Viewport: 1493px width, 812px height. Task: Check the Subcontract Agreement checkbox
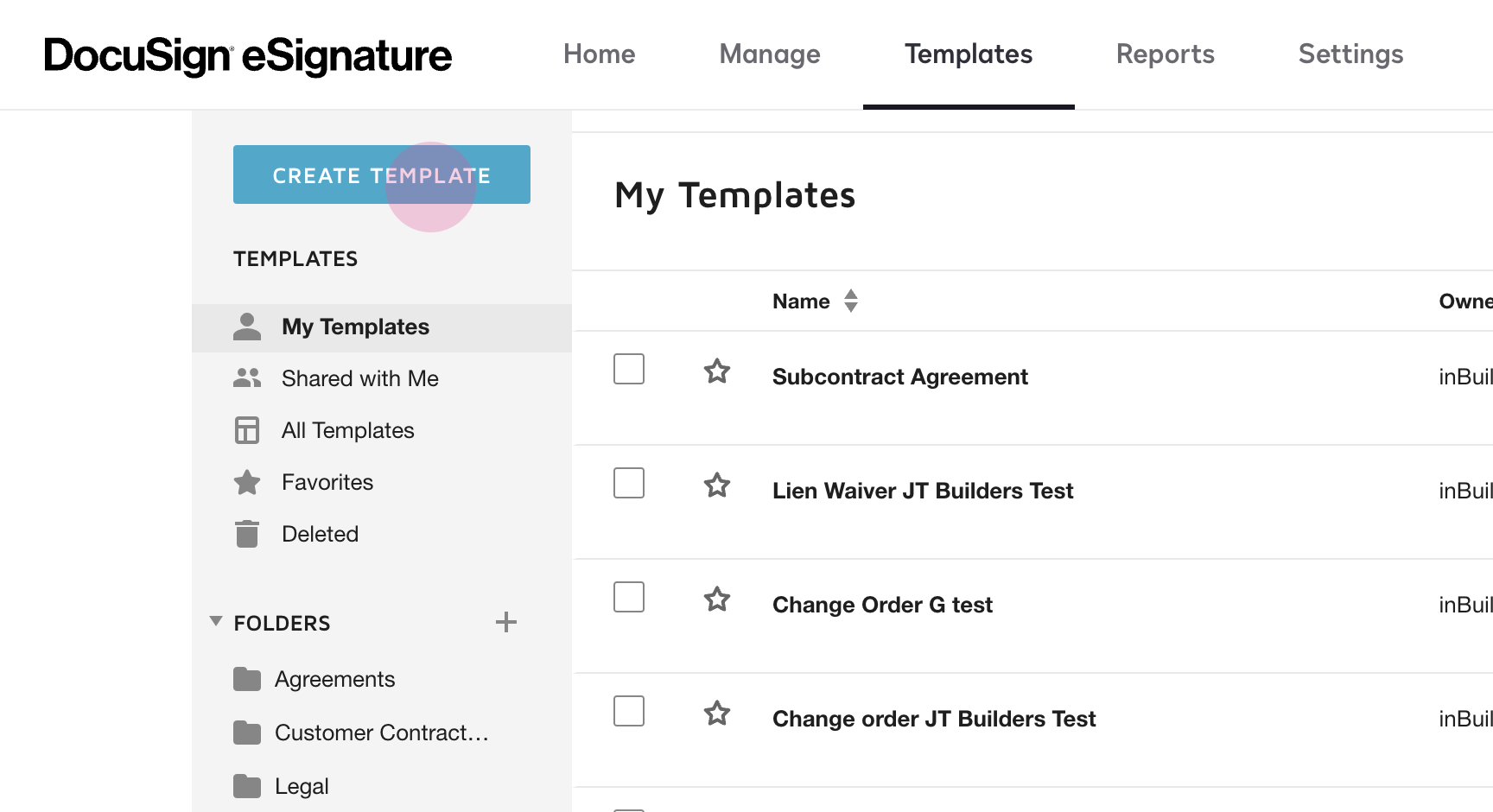(629, 369)
